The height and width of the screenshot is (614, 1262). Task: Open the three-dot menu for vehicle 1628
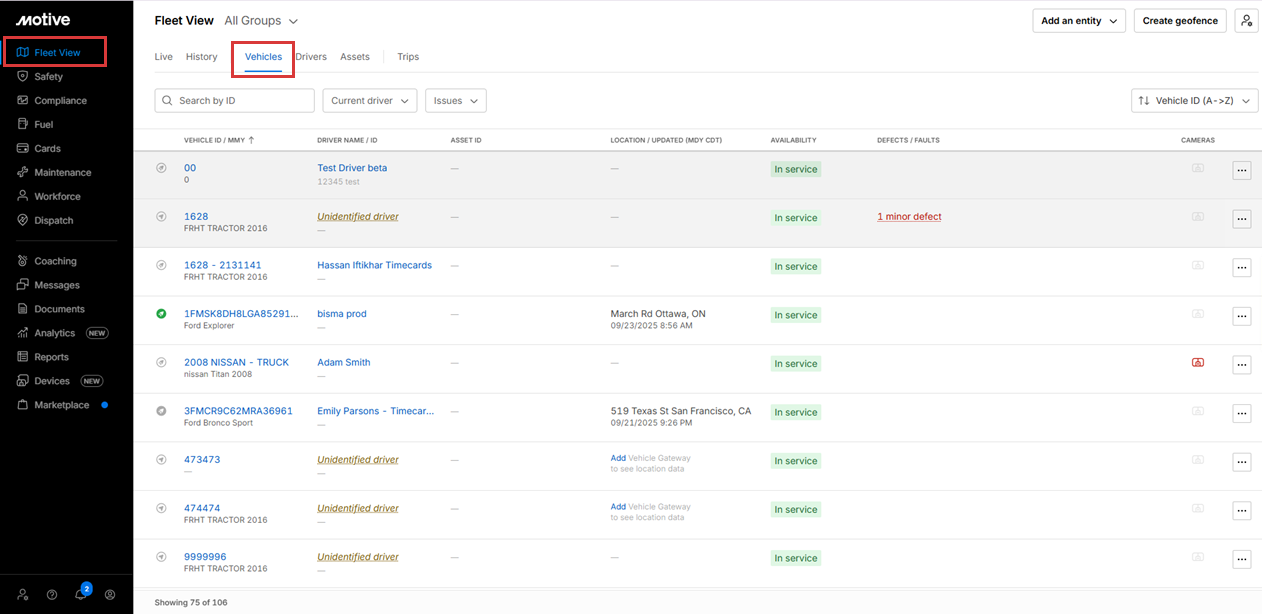1241,218
